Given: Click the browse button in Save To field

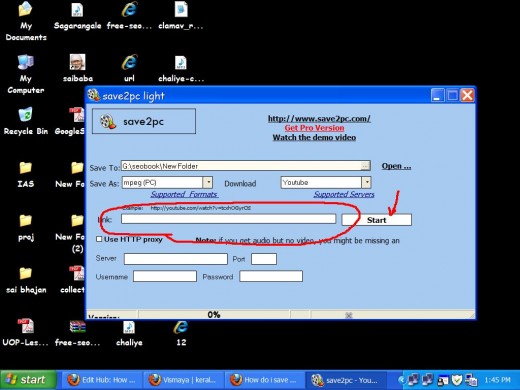Looking at the screenshot, I should pyautogui.click(x=365, y=166).
